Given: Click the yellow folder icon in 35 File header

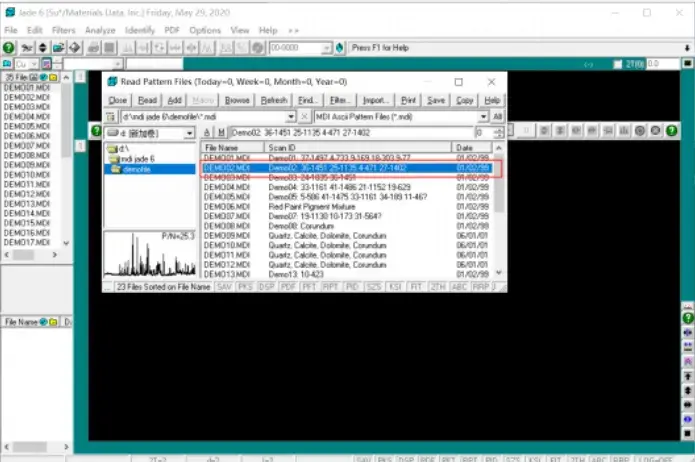Looking at the screenshot, I should point(54,77).
